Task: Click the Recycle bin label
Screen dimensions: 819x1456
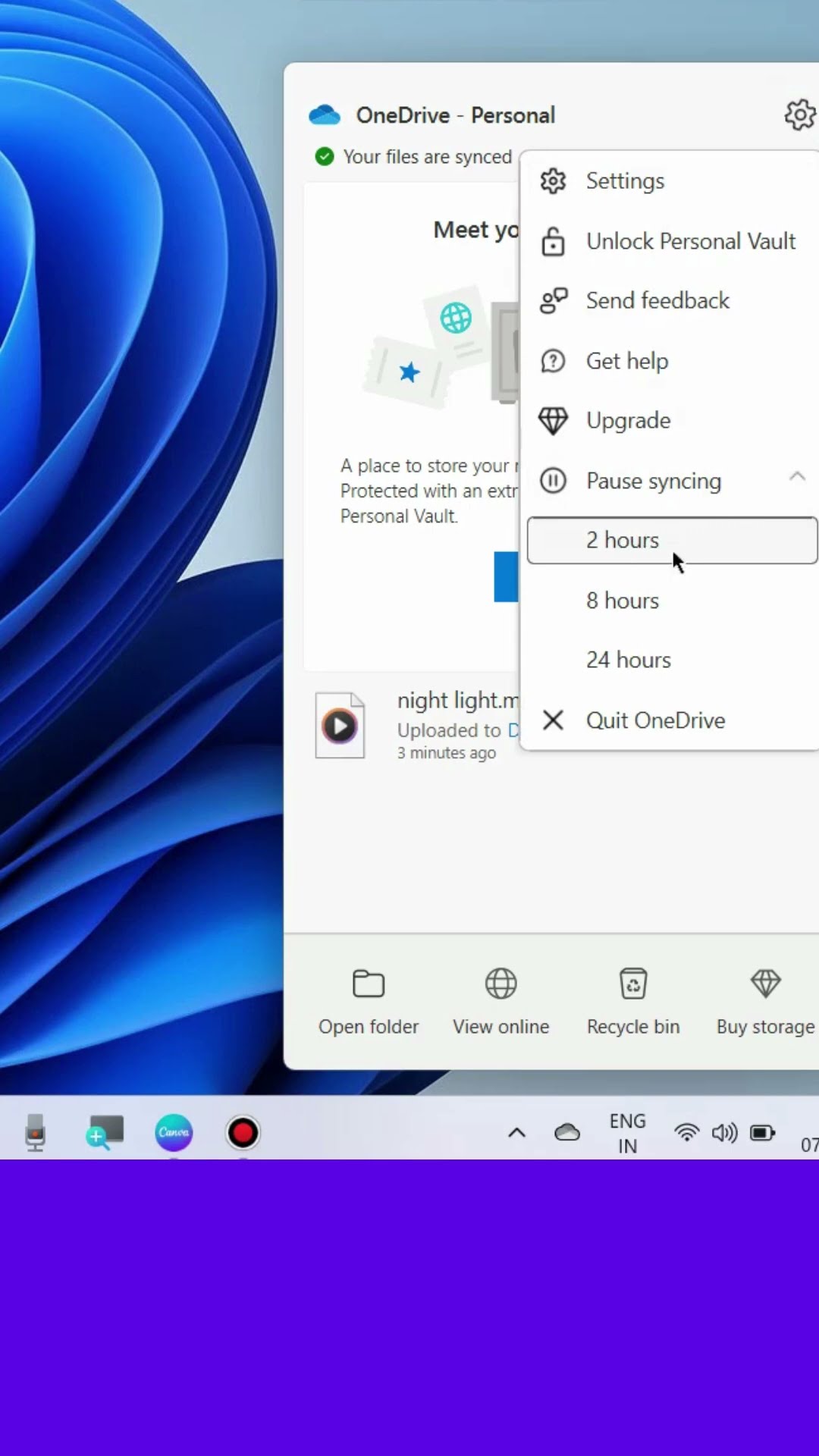Action: coord(633,1027)
